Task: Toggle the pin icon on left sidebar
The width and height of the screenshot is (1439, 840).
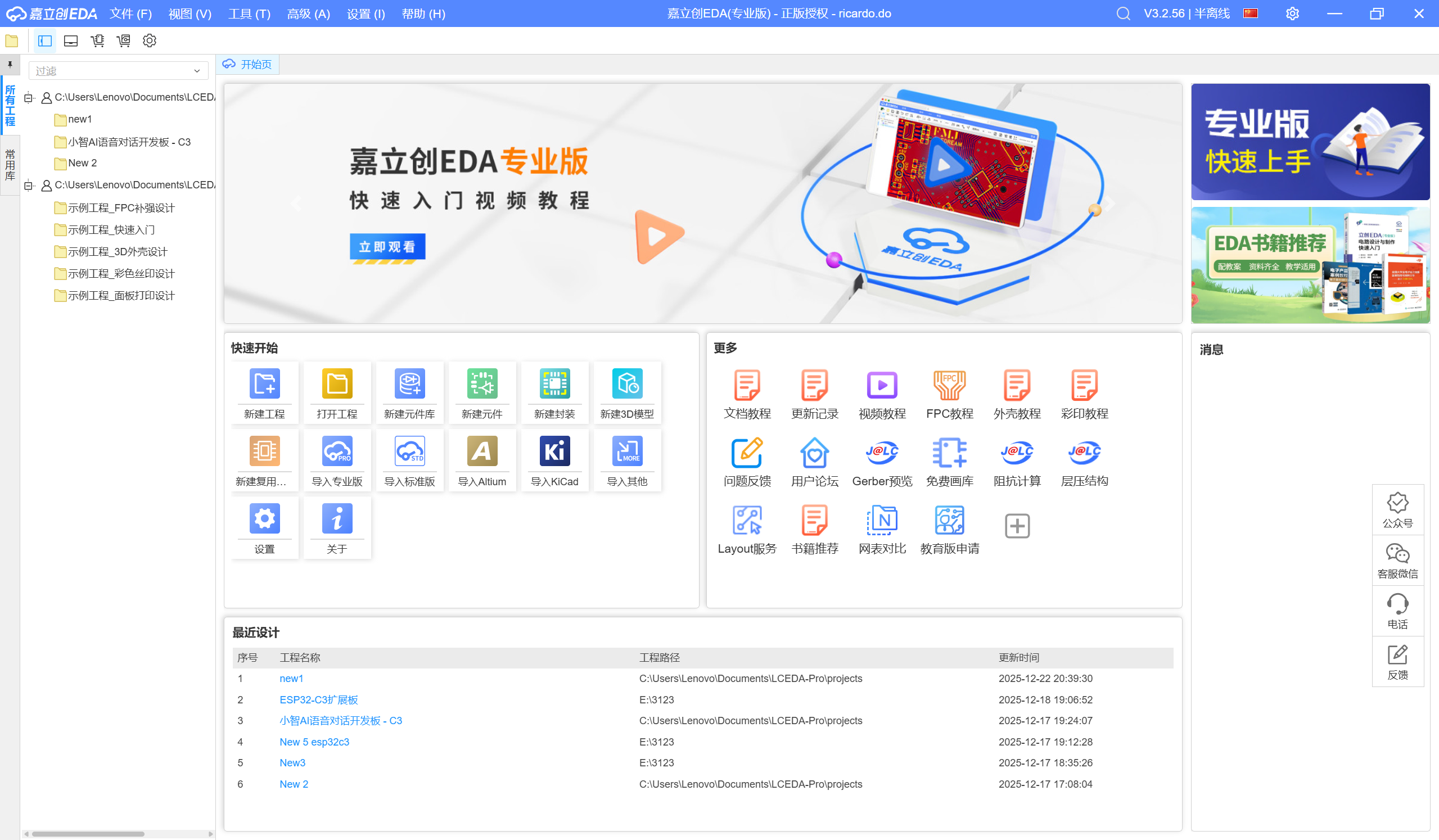Action: (10, 65)
